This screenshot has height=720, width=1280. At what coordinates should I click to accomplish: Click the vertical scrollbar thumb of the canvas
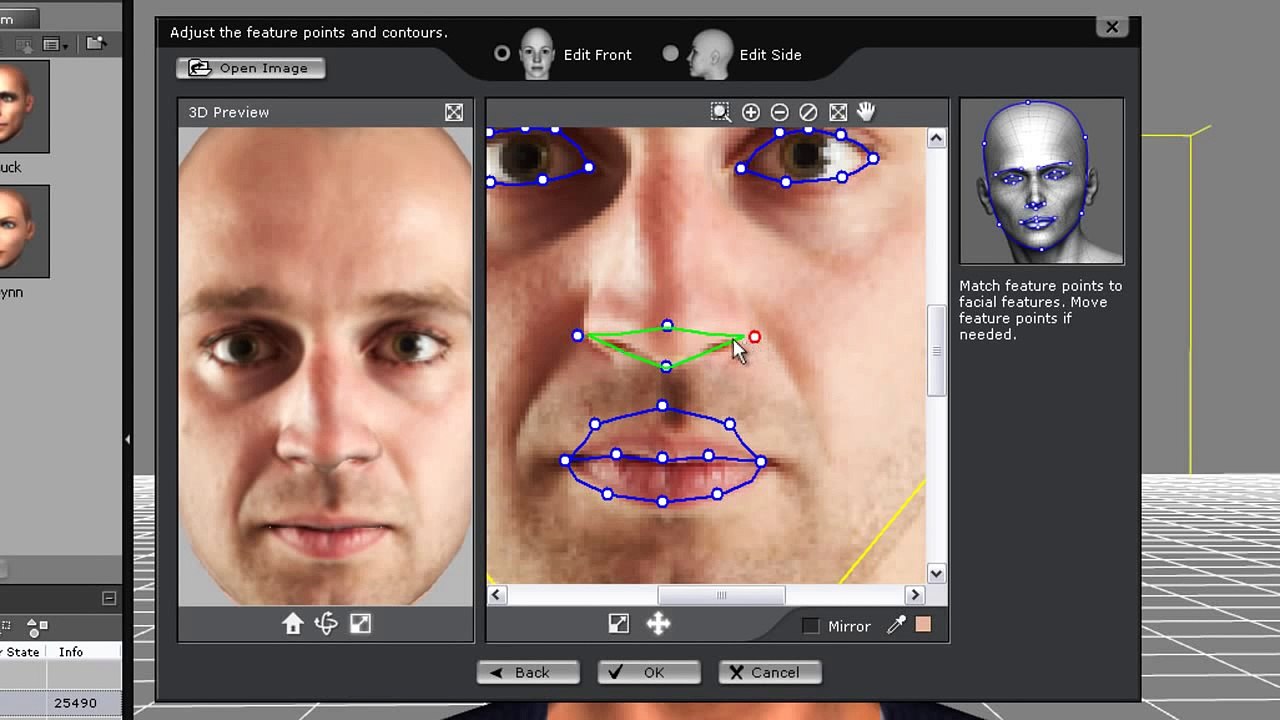[x=937, y=350]
